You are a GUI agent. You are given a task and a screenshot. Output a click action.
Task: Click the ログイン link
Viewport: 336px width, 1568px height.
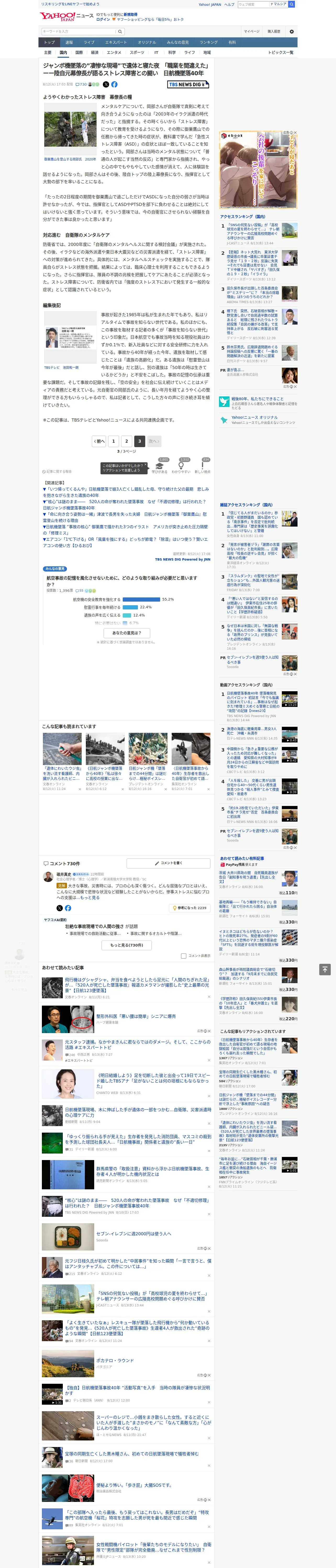point(103,20)
